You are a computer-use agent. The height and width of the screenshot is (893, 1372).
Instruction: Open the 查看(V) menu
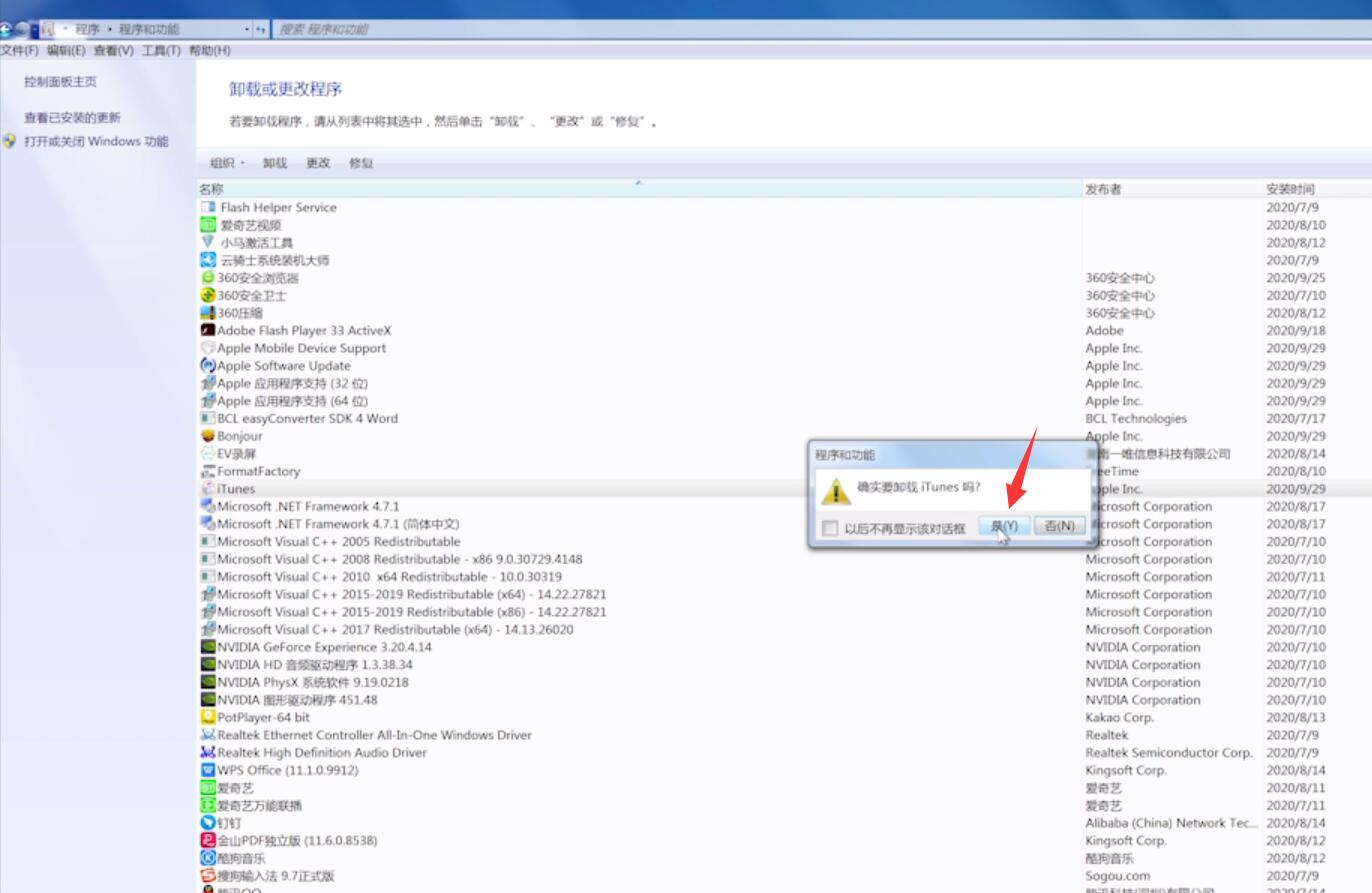pos(113,50)
